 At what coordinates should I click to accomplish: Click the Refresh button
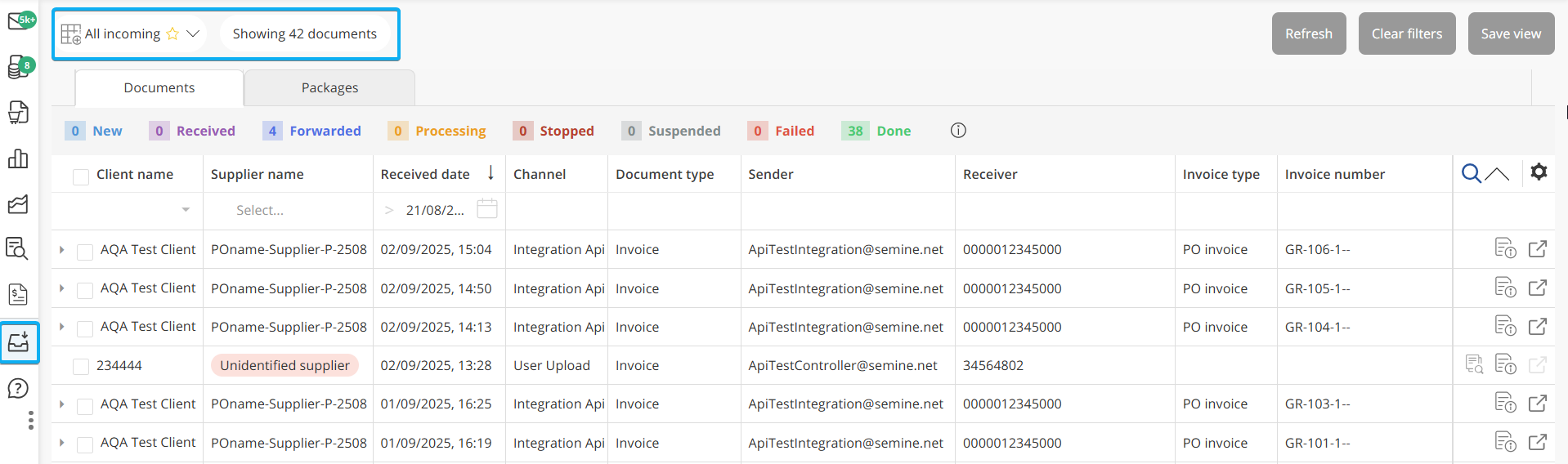pos(1309,33)
